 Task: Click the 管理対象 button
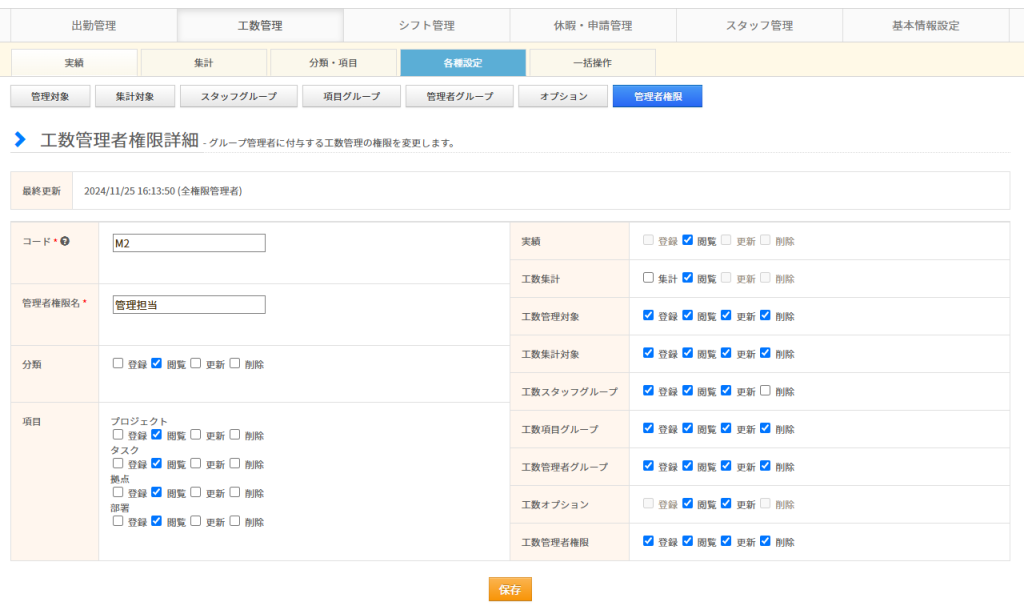pos(50,96)
